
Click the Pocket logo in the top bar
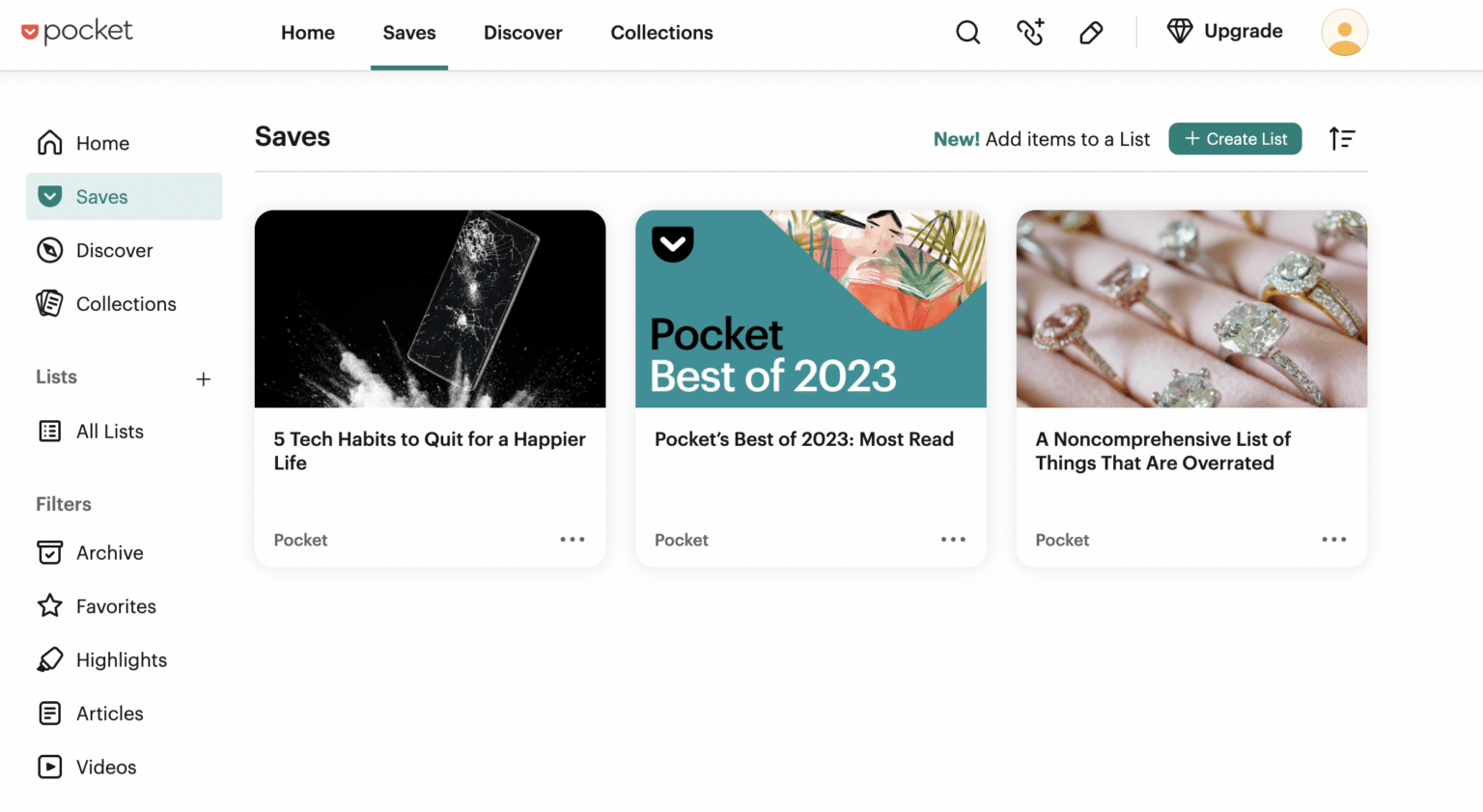77,30
